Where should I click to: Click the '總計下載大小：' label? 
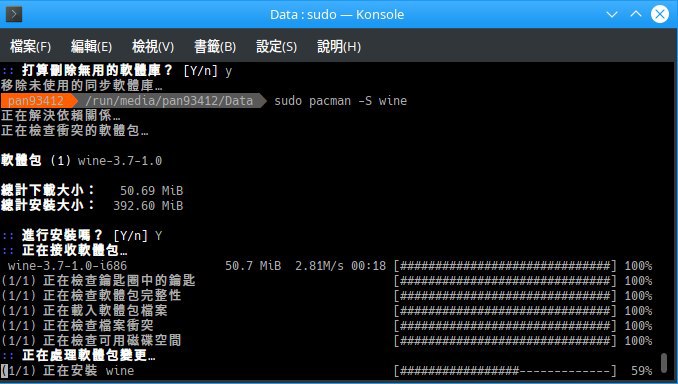48,190
